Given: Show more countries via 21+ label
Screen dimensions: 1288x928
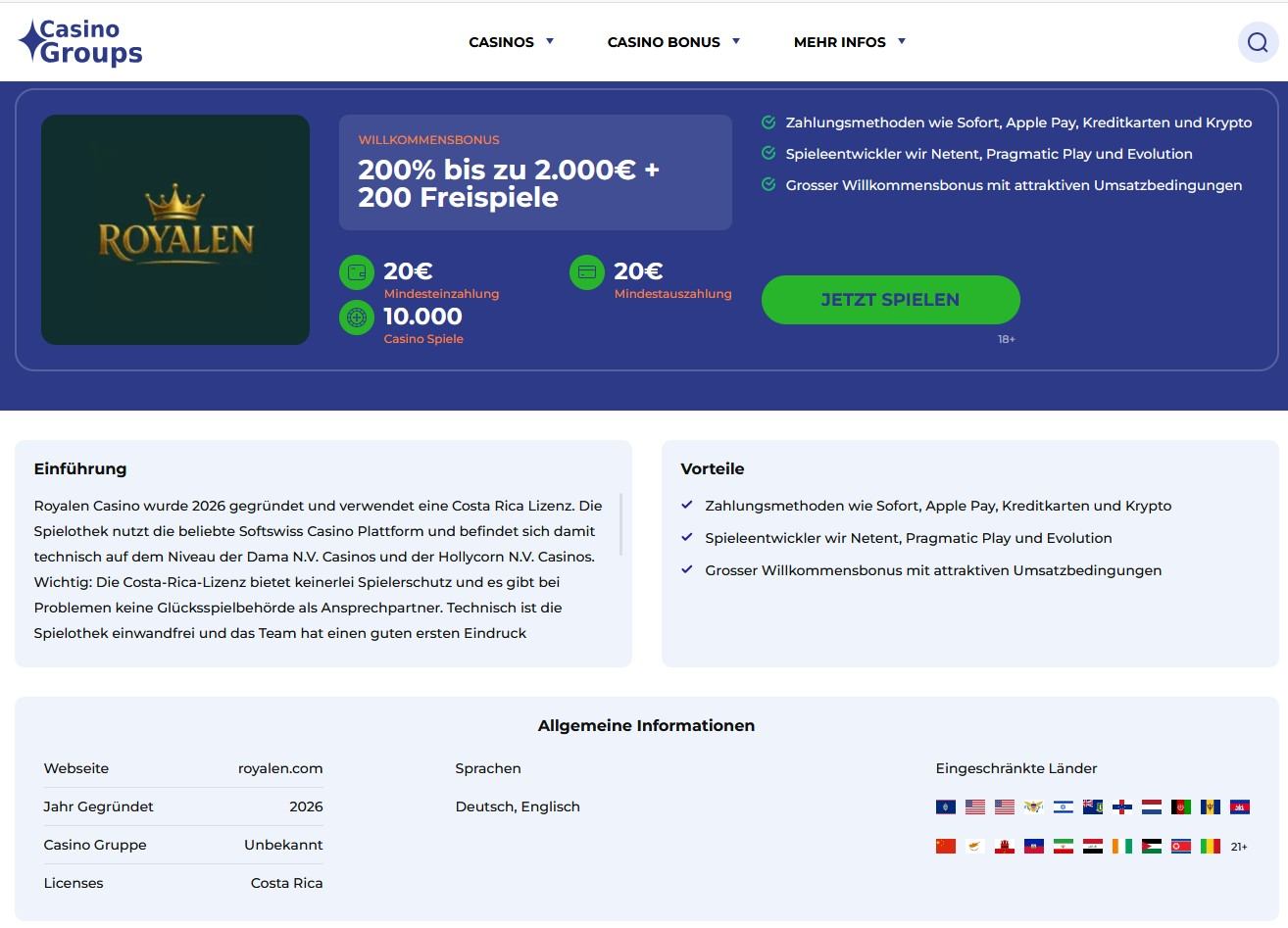Looking at the screenshot, I should click(x=1239, y=847).
